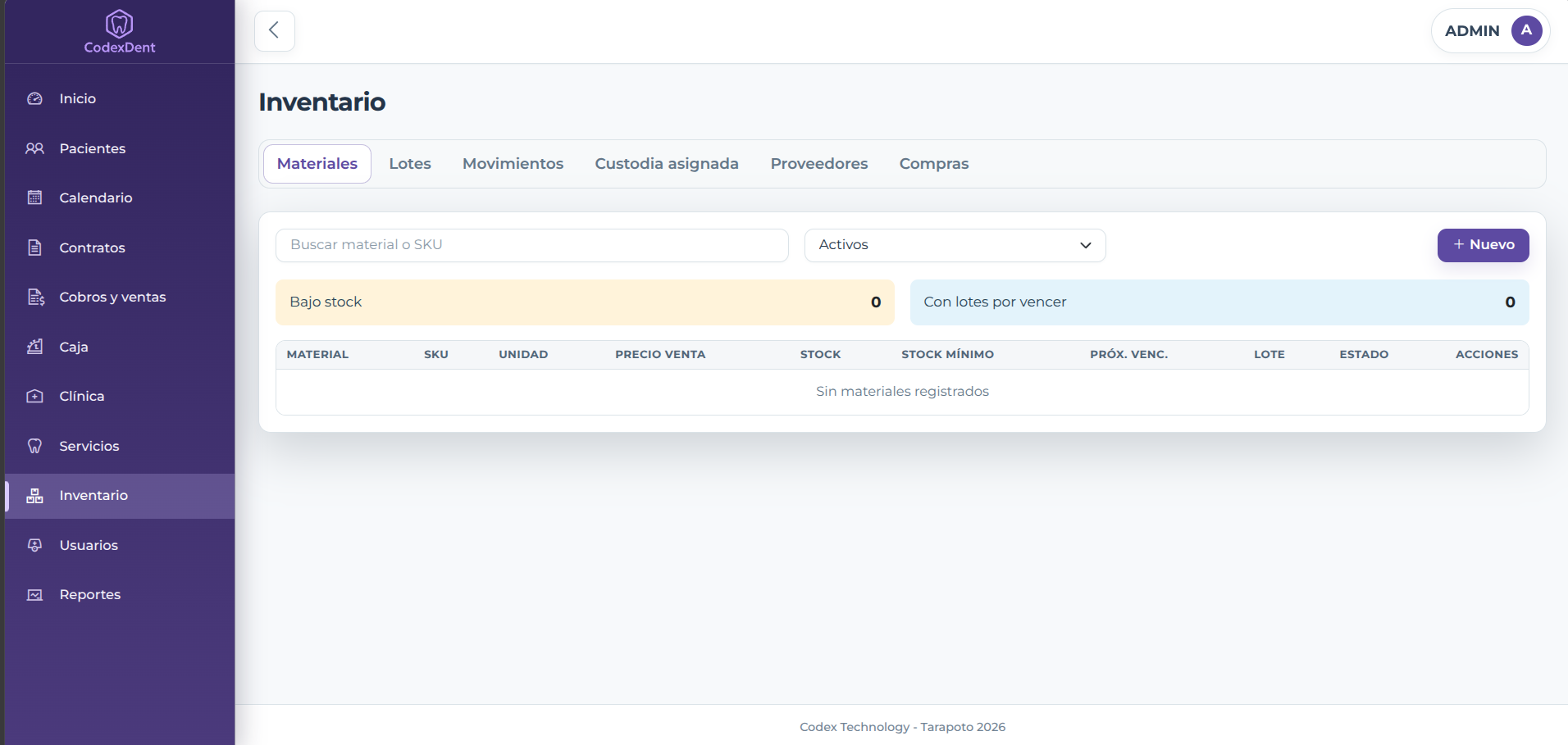Click the SKU column header
Image resolution: width=1568 pixels, height=745 pixels.
[x=436, y=355]
